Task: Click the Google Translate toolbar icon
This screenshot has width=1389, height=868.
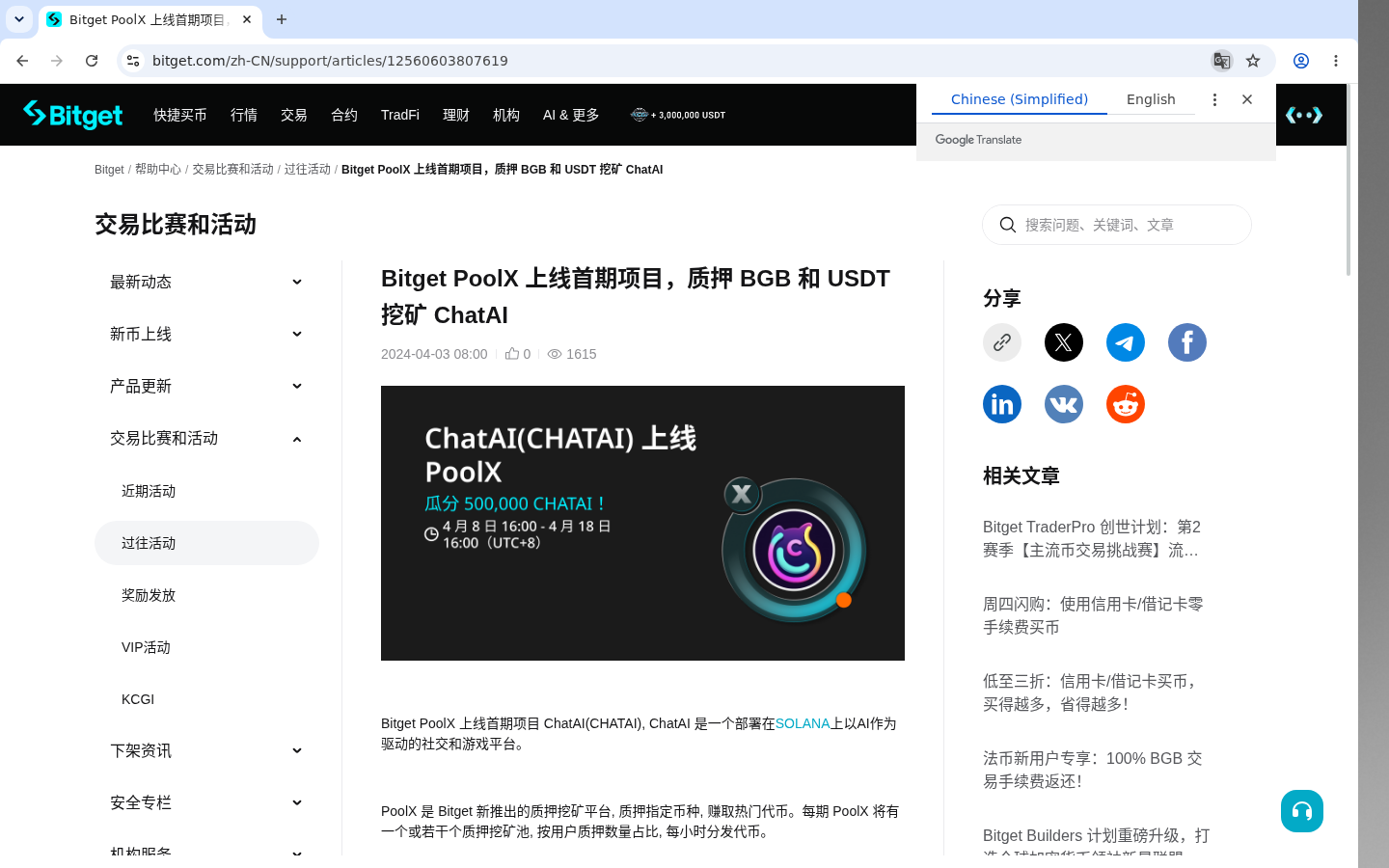Action: [1222, 61]
